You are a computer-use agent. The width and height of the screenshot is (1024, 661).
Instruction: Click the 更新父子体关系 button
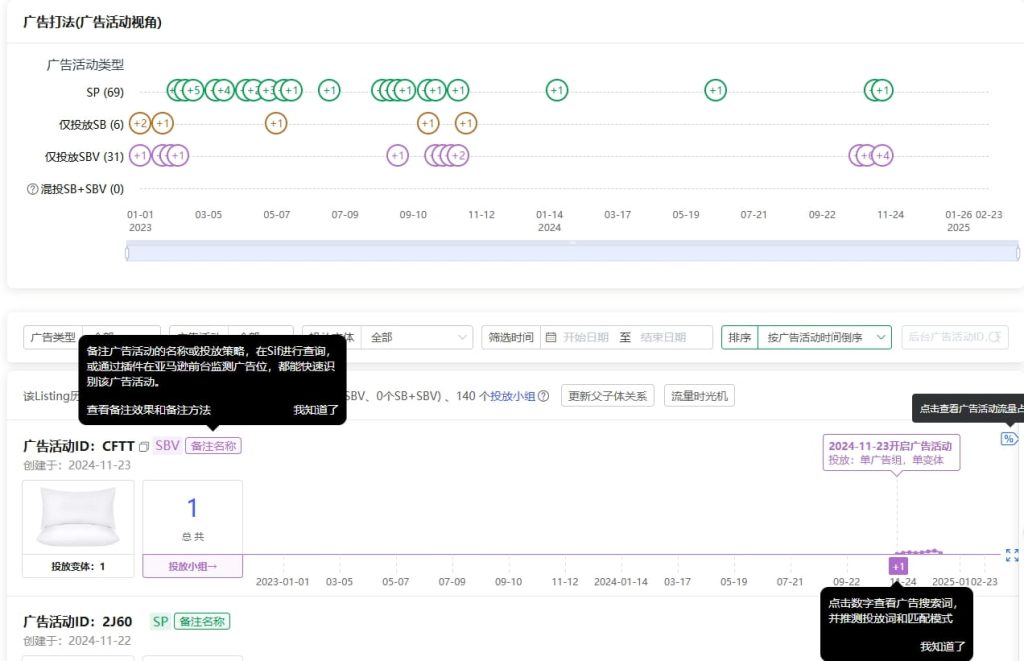click(x=608, y=396)
